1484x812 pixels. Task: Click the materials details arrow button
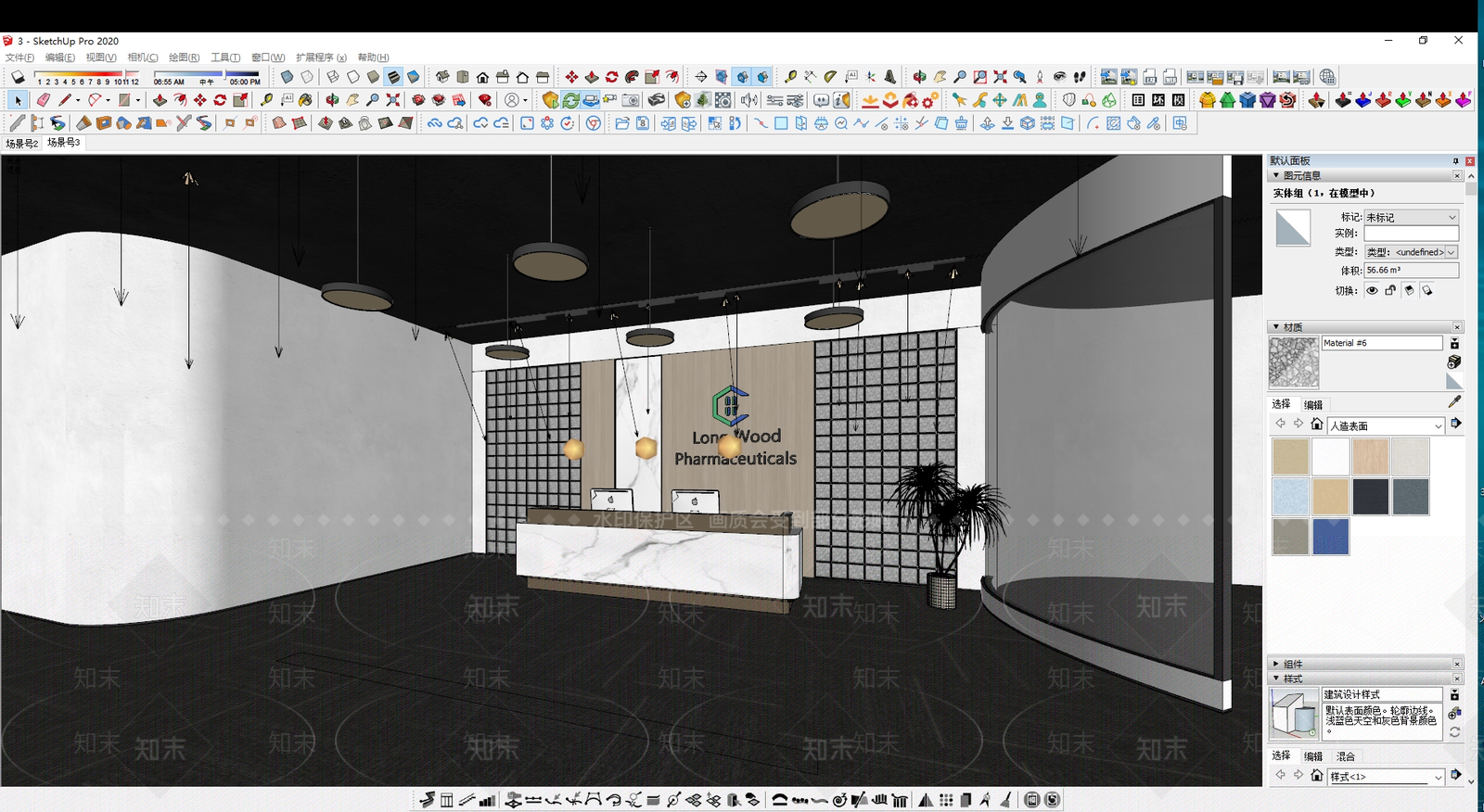point(1456,424)
